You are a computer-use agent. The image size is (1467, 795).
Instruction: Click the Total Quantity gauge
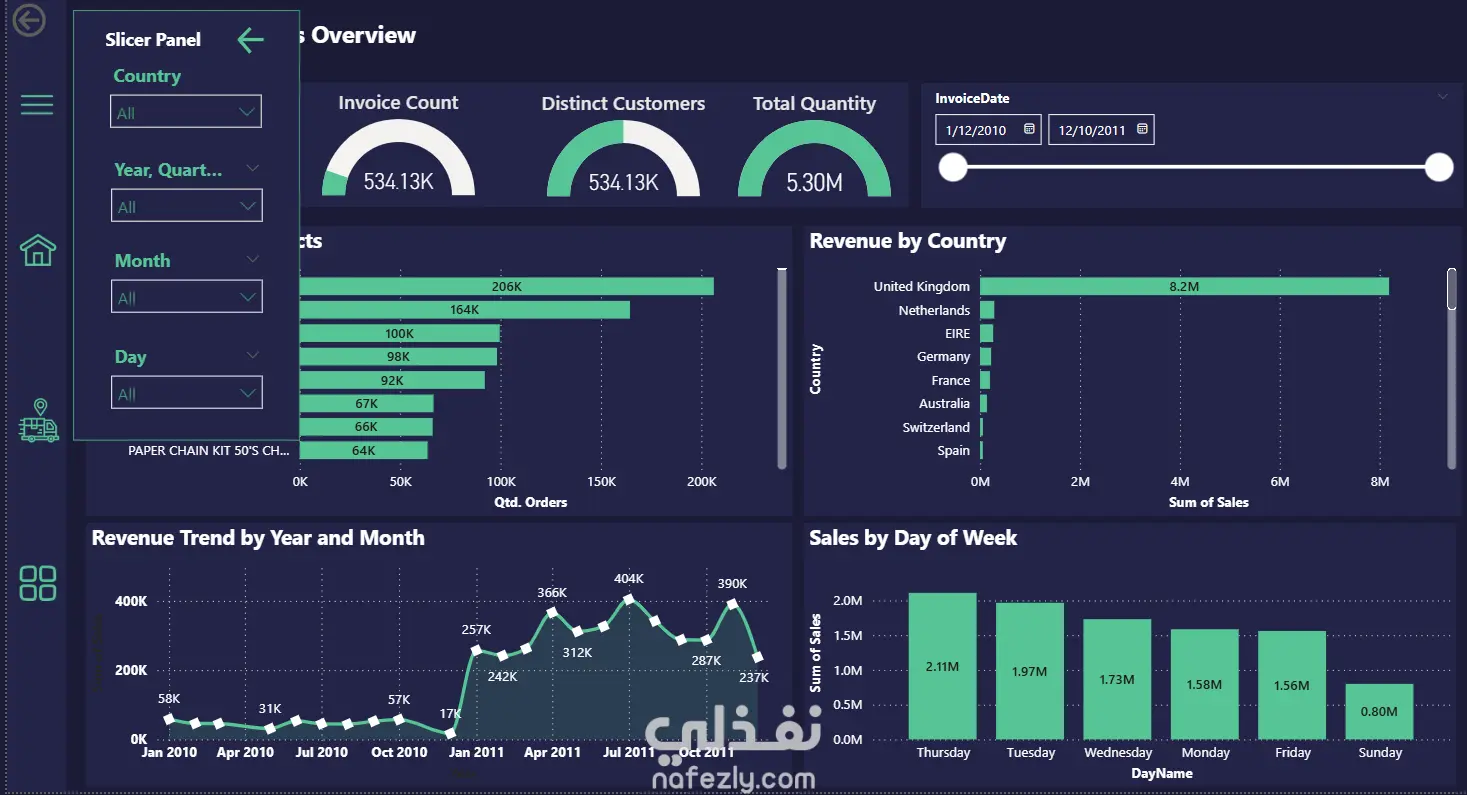(x=814, y=158)
